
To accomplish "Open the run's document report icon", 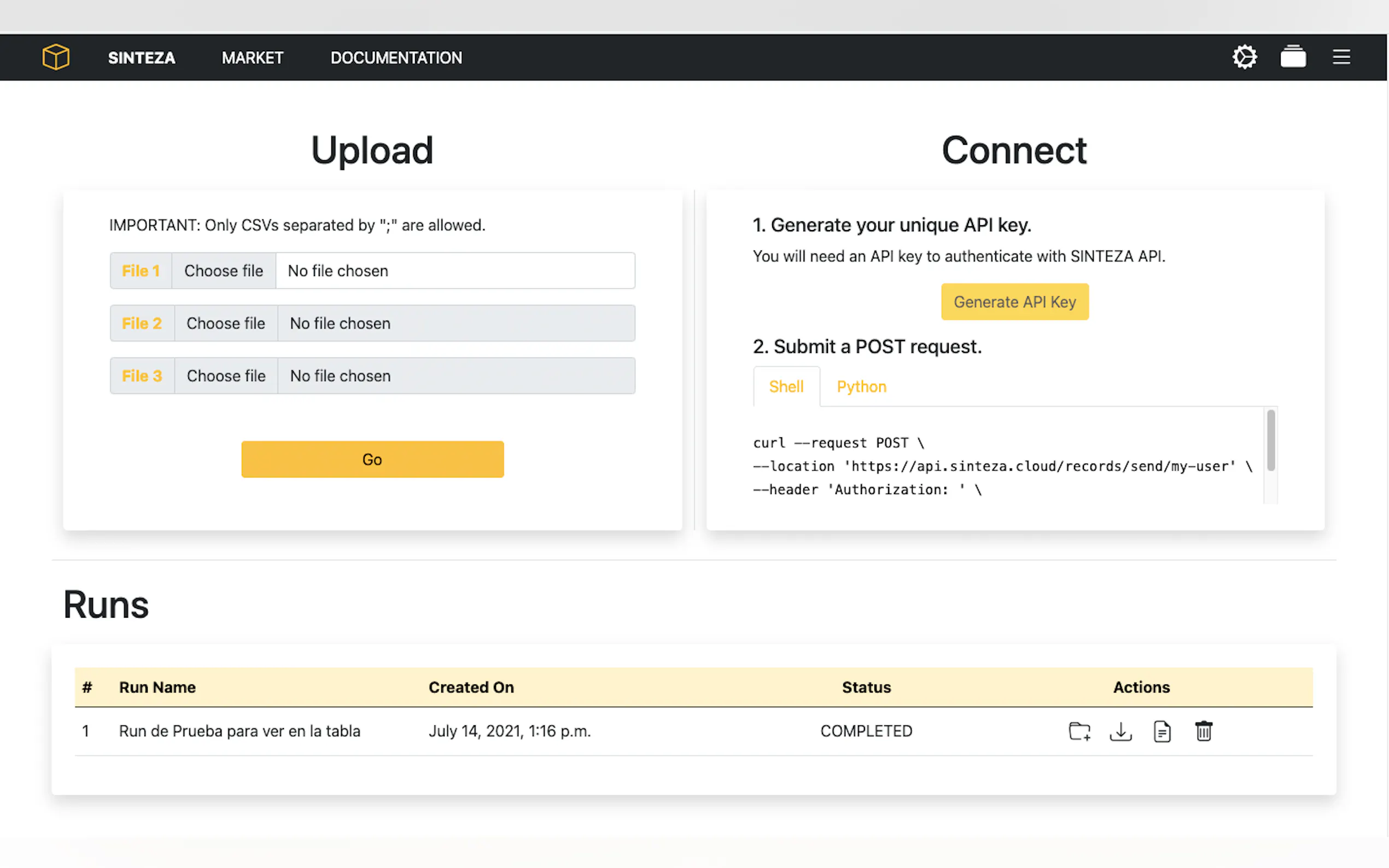I will [x=1162, y=731].
